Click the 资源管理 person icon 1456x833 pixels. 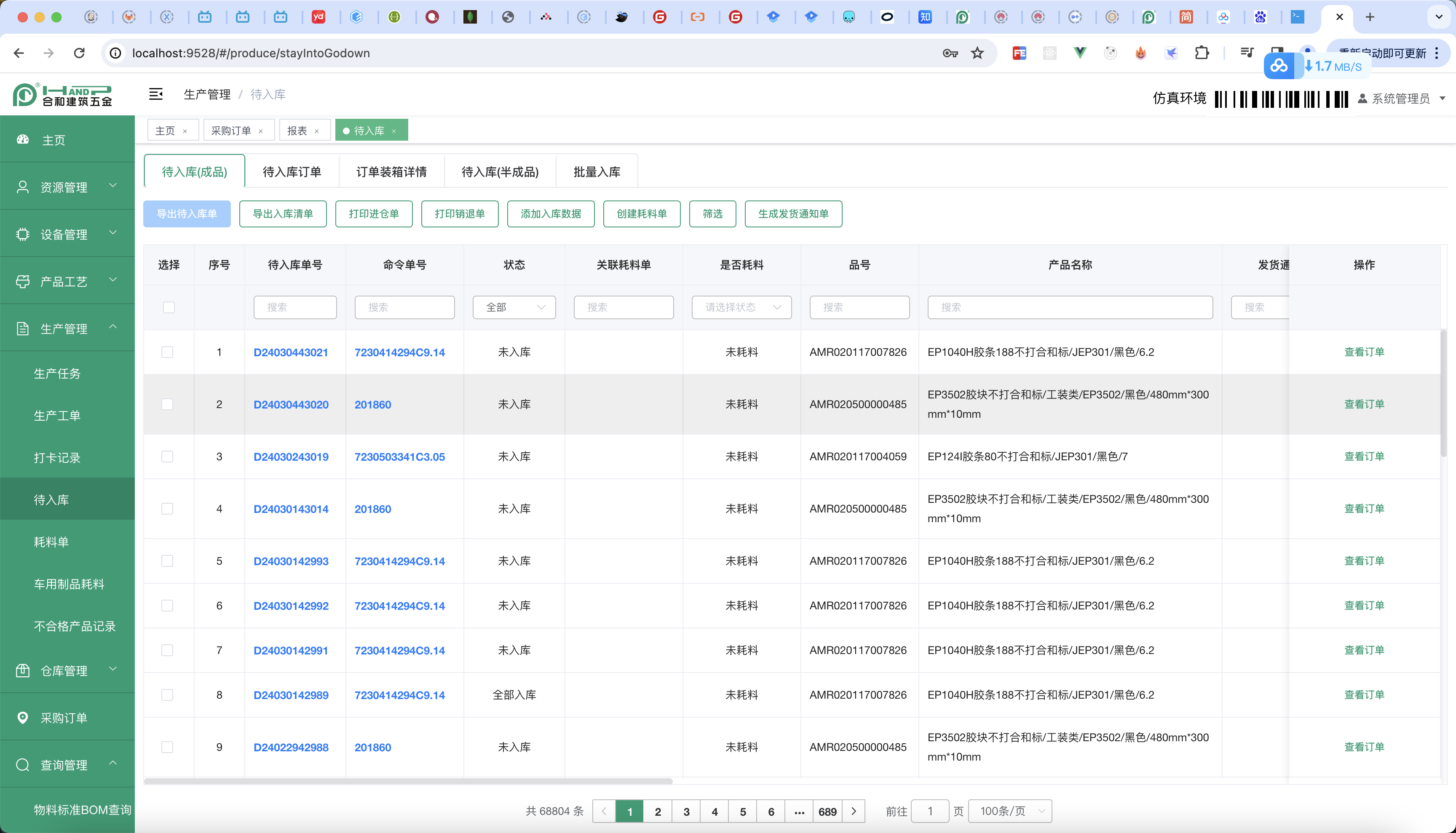[23, 187]
